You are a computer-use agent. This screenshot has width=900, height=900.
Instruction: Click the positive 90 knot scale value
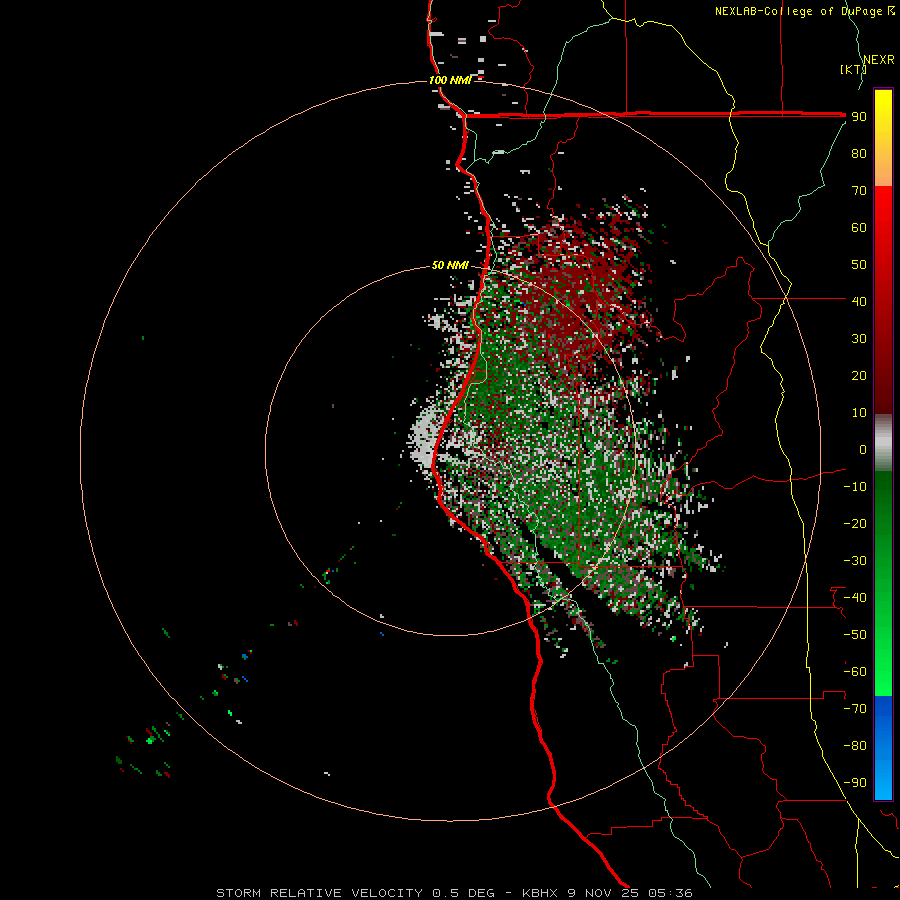coord(859,117)
